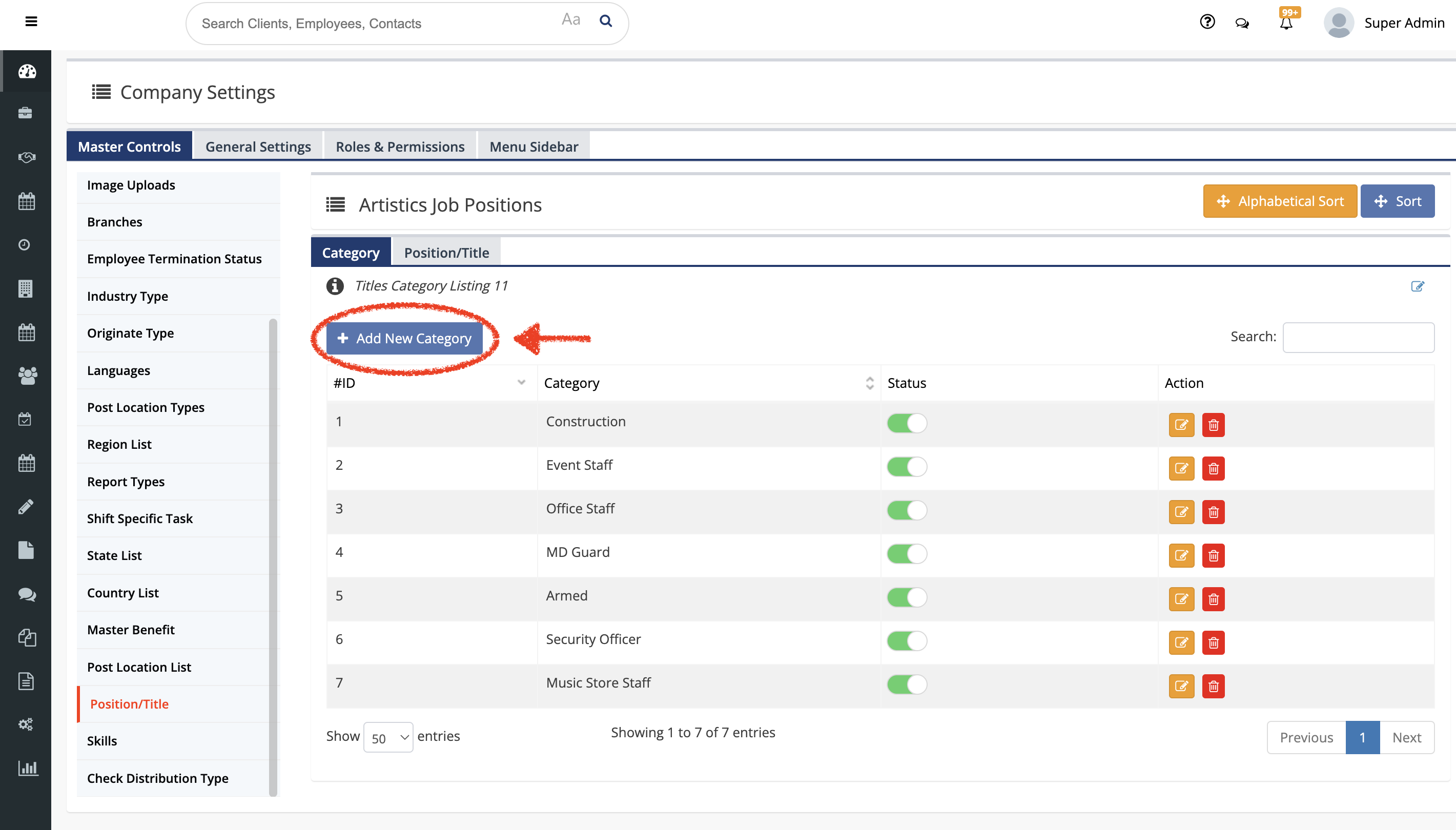Open Roles & Permissions tab
This screenshot has height=830, width=1456.
pos(400,147)
